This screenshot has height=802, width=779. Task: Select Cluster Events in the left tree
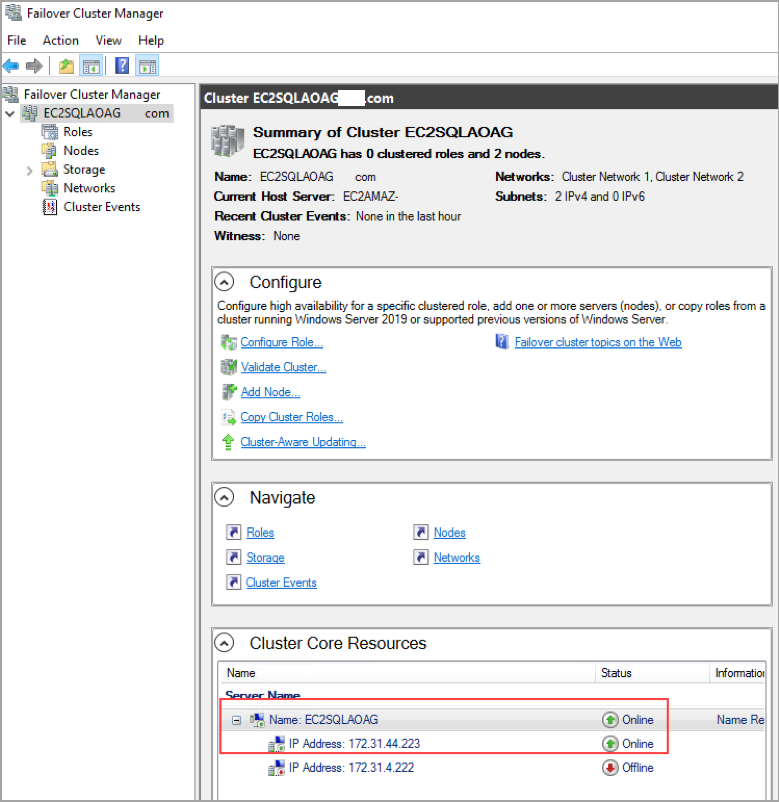pyautogui.click(x=102, y=207)
